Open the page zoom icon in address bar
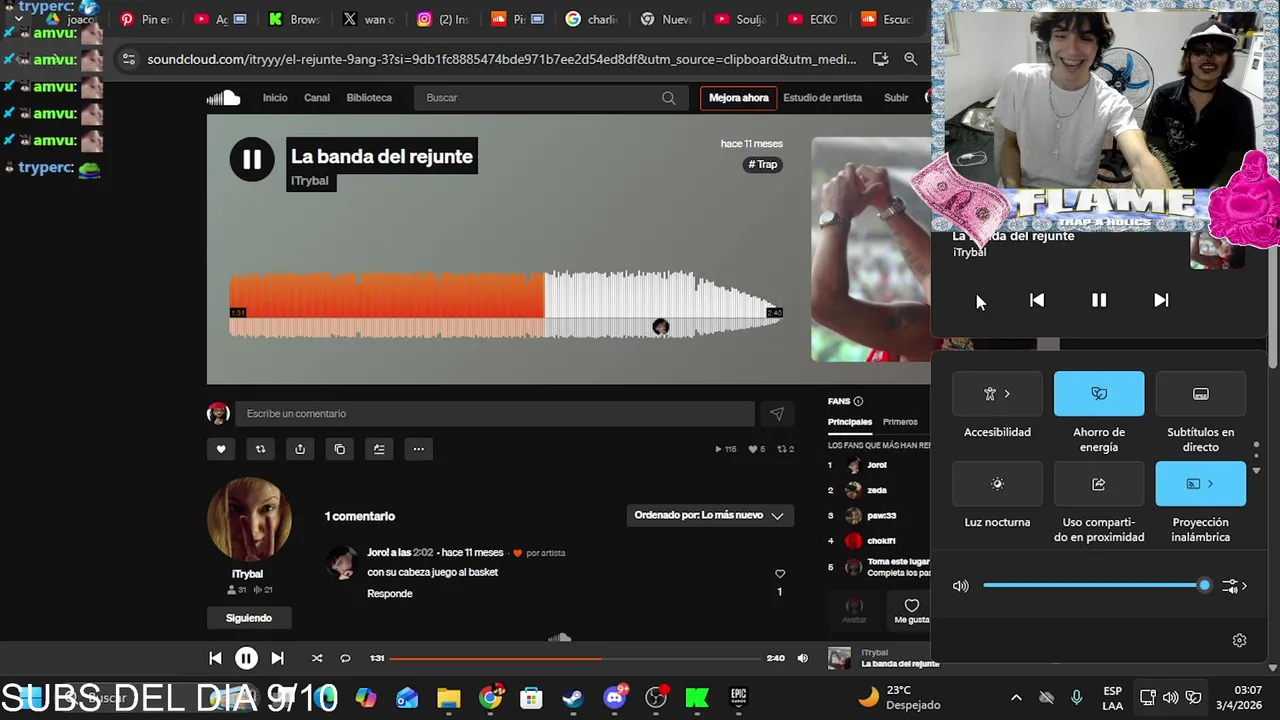This screenshot has height=720, width=1280. click(910, 59)
